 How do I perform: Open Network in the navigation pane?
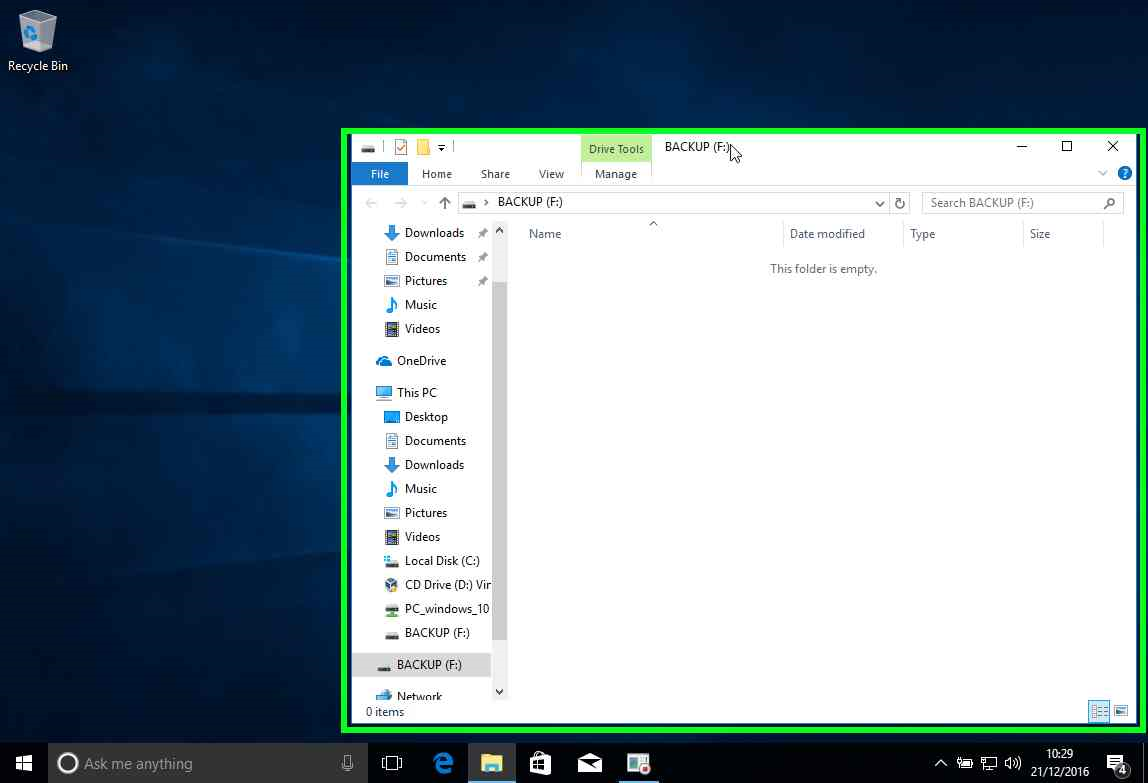pyautogui.click(x=419, y=695)
